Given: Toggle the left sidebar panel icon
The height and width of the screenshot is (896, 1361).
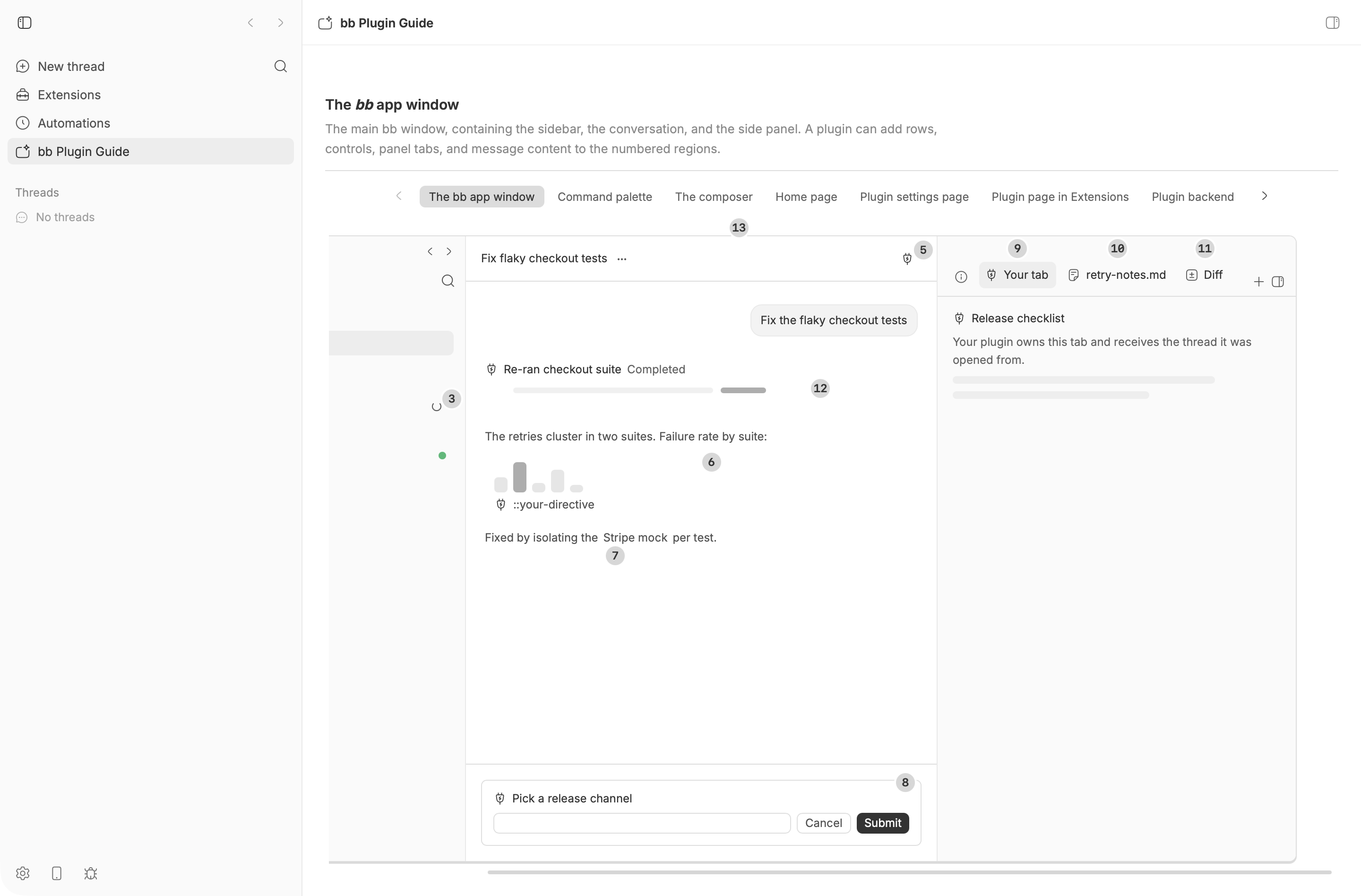Looking at the screenshot, I should coord(24,23).
